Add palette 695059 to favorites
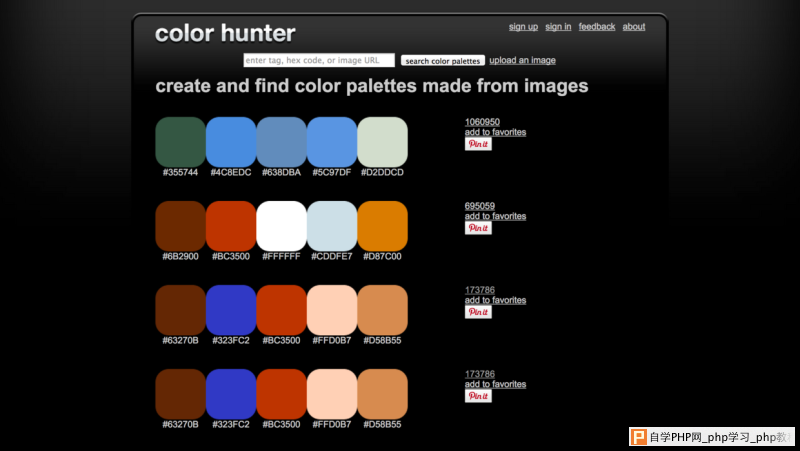 [495, 216]
